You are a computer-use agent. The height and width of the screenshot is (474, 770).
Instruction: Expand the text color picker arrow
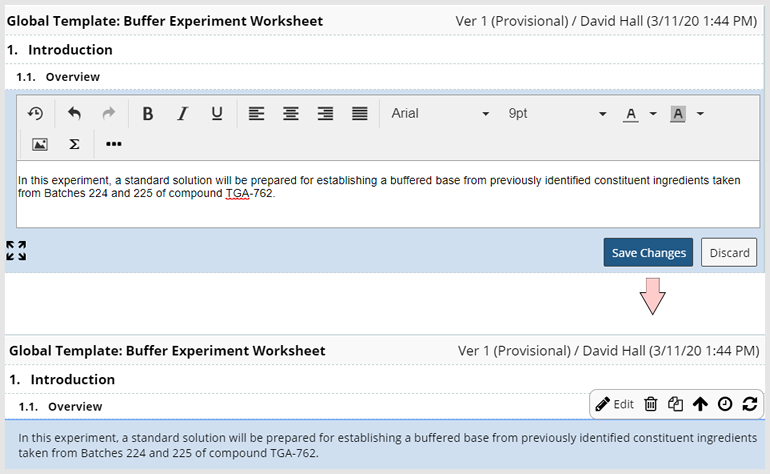[653, 113]
